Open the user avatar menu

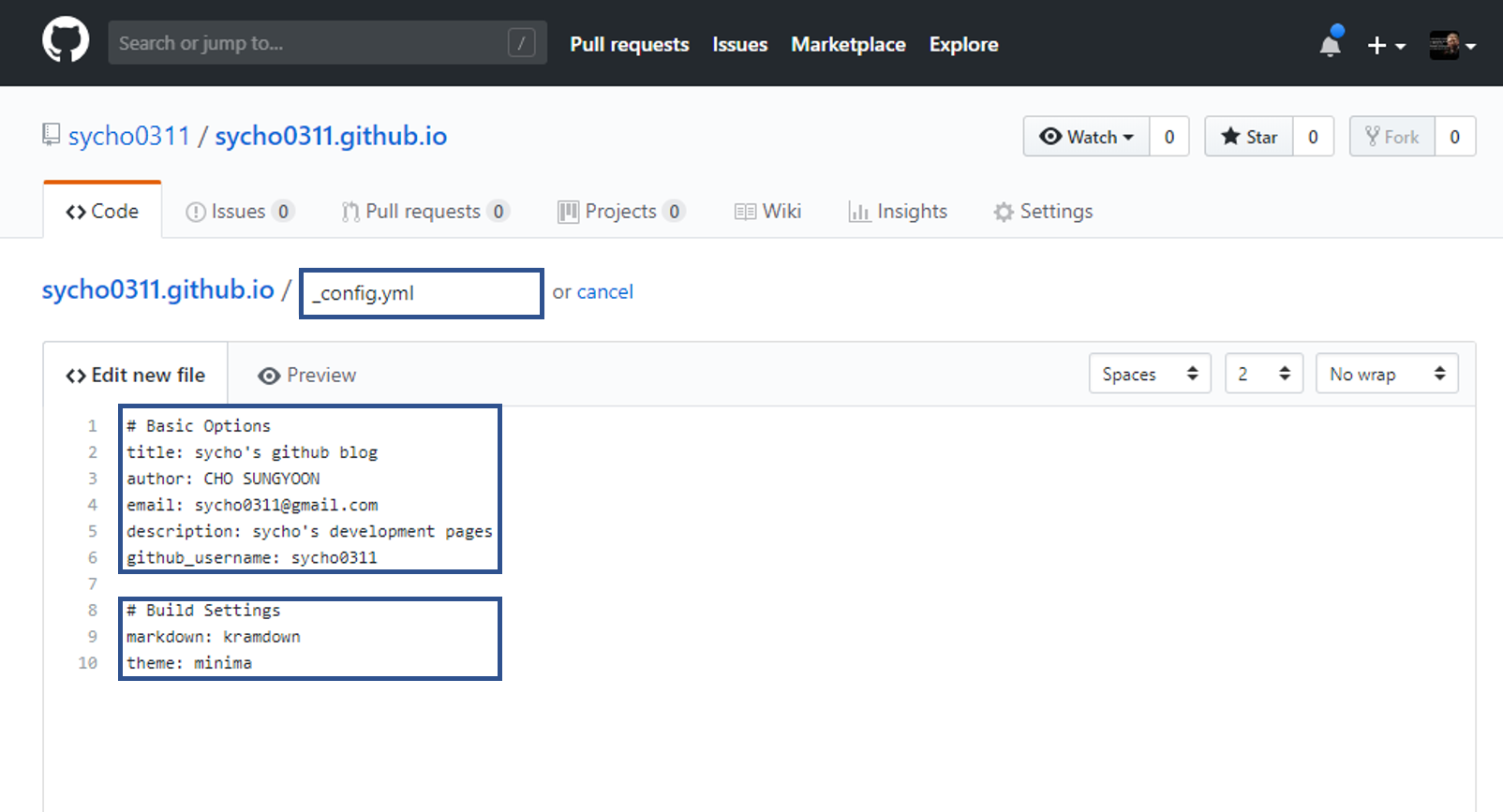[x=1452, y=44]
